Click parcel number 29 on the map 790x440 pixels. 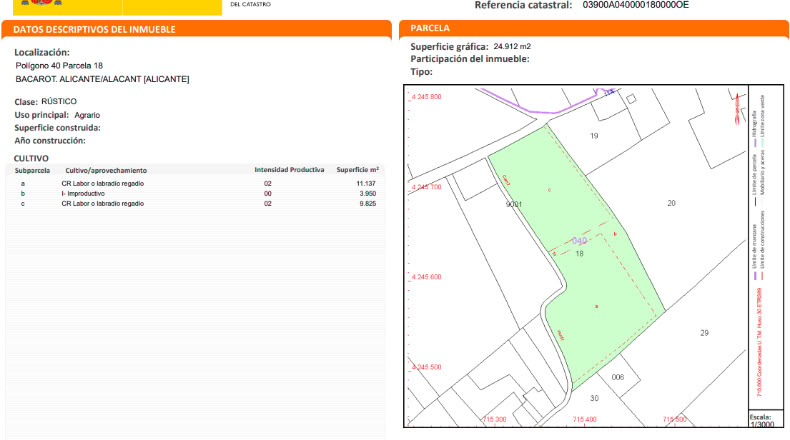point(704,333)
